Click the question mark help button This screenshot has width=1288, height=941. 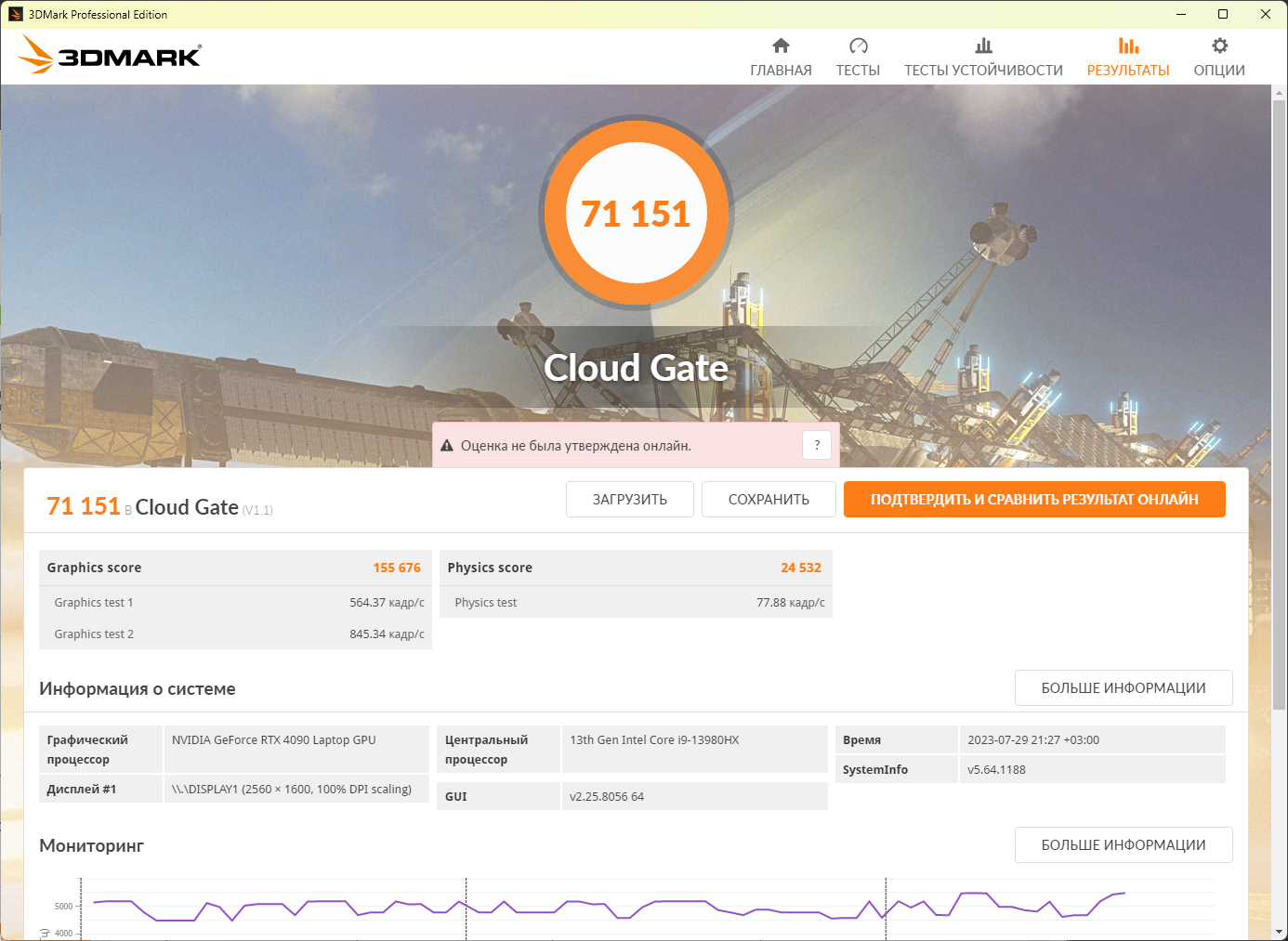click(817, 445)
